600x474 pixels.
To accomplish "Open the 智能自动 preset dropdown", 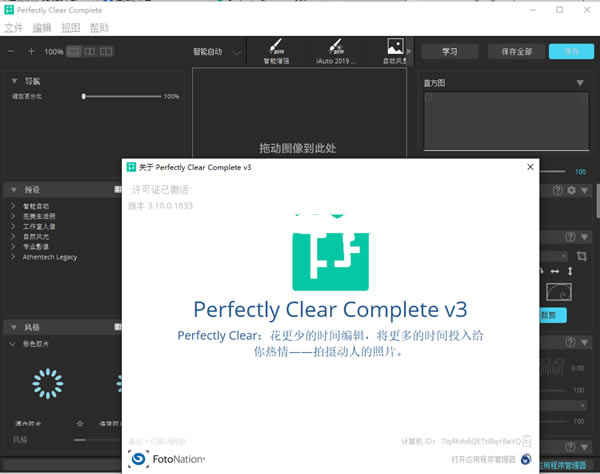I will point(217,52).
